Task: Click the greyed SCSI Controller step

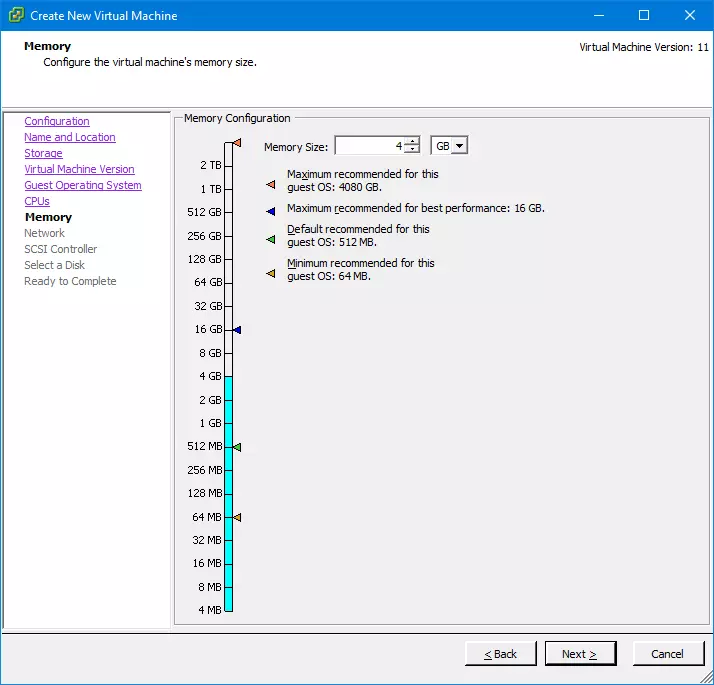Action: pos(61,249)
